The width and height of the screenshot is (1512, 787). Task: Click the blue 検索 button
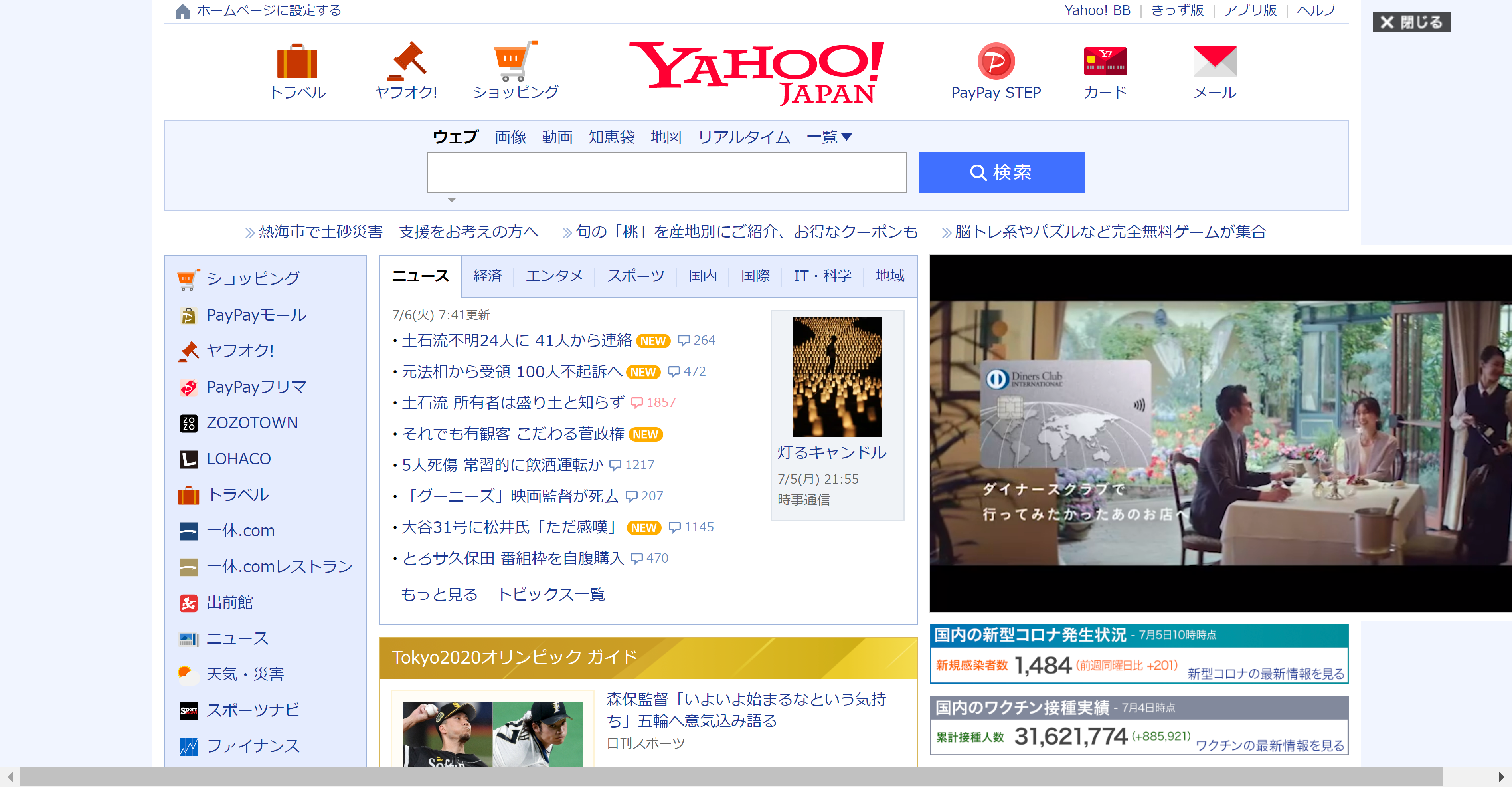click(1001, 172)
